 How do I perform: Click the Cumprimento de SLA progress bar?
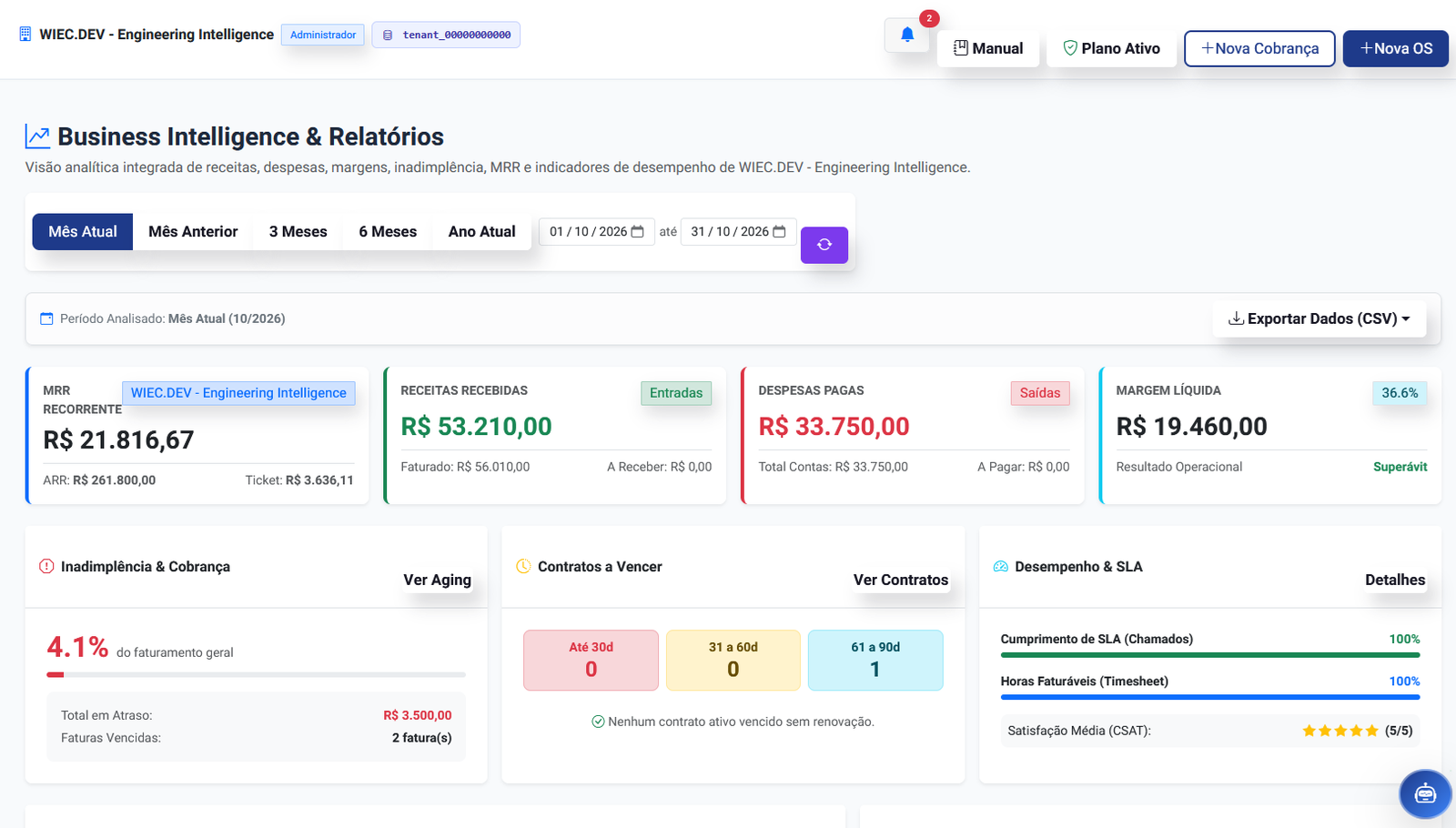[x=1210, y=655]
